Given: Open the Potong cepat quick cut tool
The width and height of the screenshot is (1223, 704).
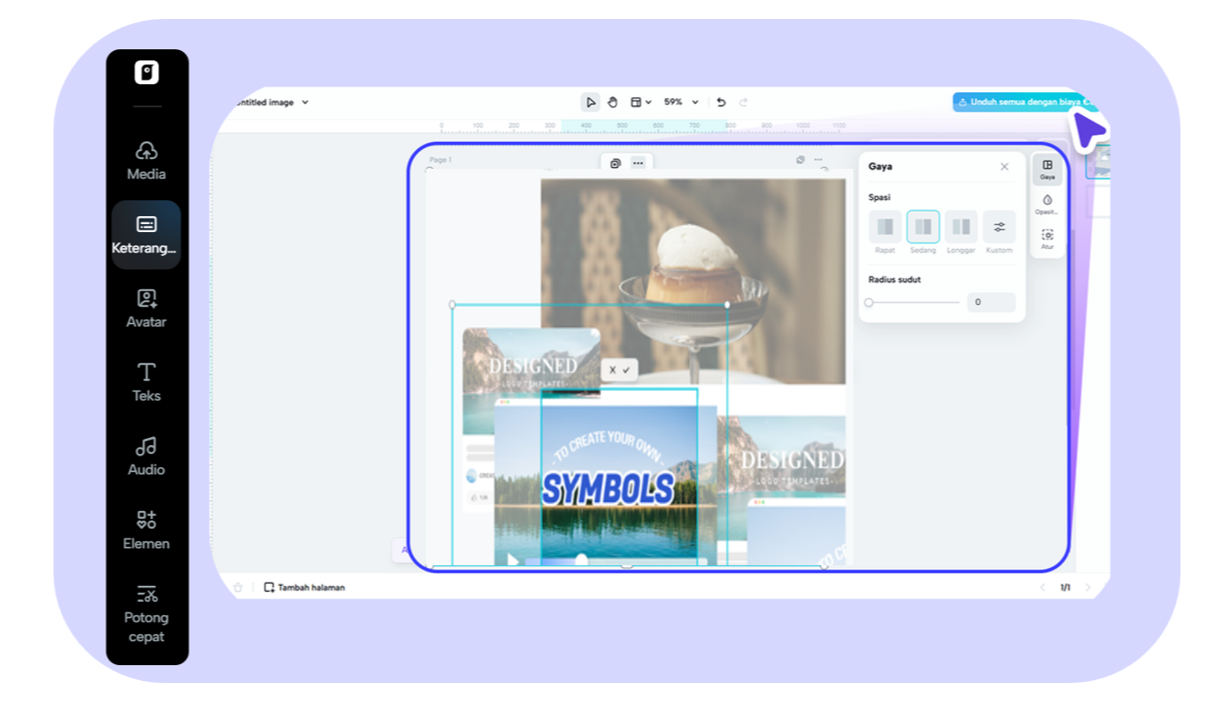Looking at the screenshot, I should coord(146,614).
